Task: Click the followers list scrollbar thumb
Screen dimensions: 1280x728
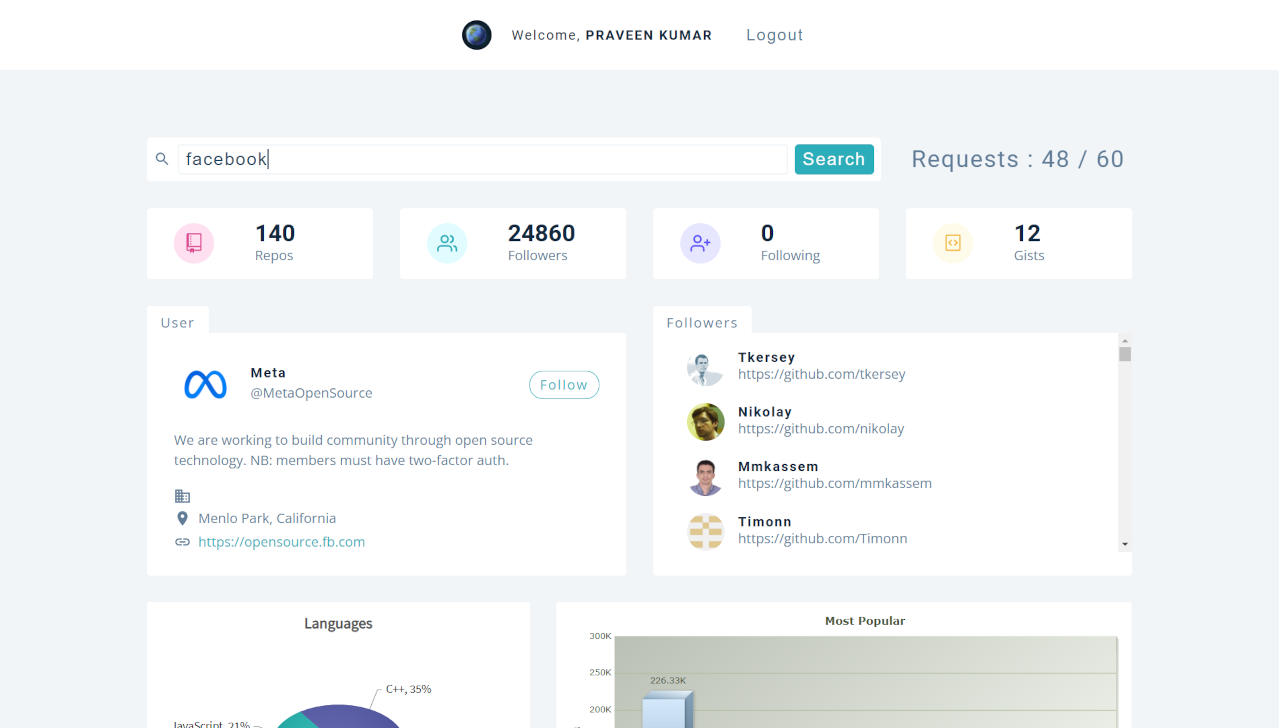Action: [1125, 354]
